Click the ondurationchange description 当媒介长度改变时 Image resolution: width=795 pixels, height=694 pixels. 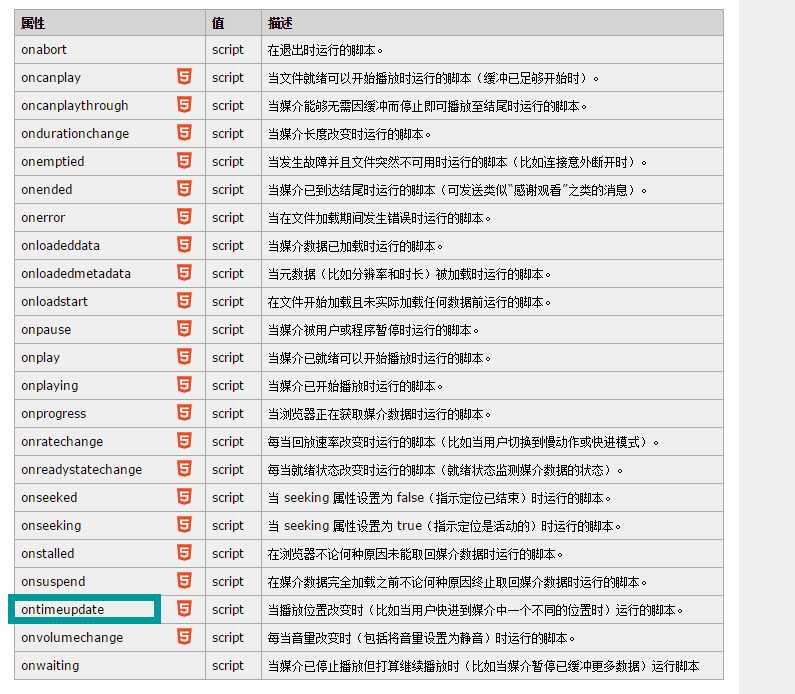(349, 134)
